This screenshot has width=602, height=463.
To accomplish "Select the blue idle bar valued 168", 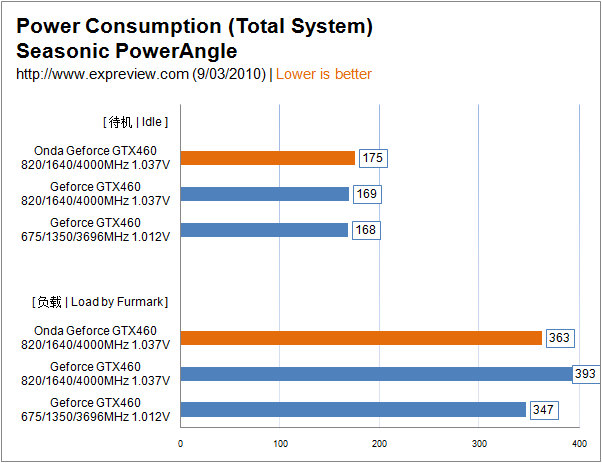I will [x=264, y=230].
